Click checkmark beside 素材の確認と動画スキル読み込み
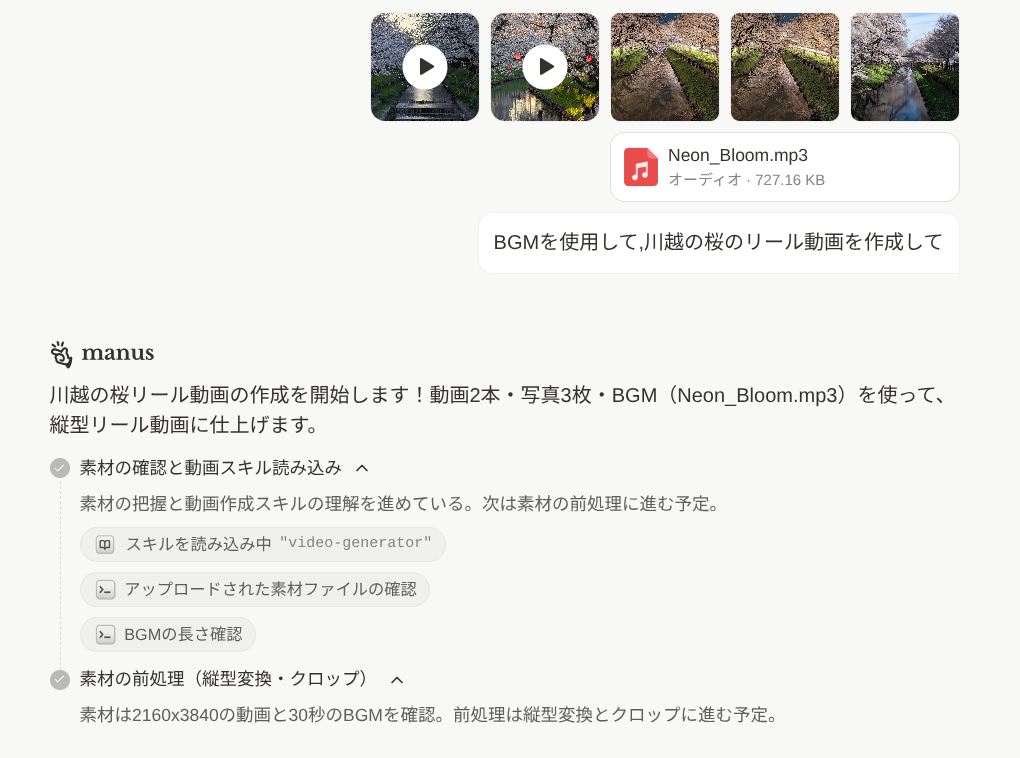 coord(60,468)
